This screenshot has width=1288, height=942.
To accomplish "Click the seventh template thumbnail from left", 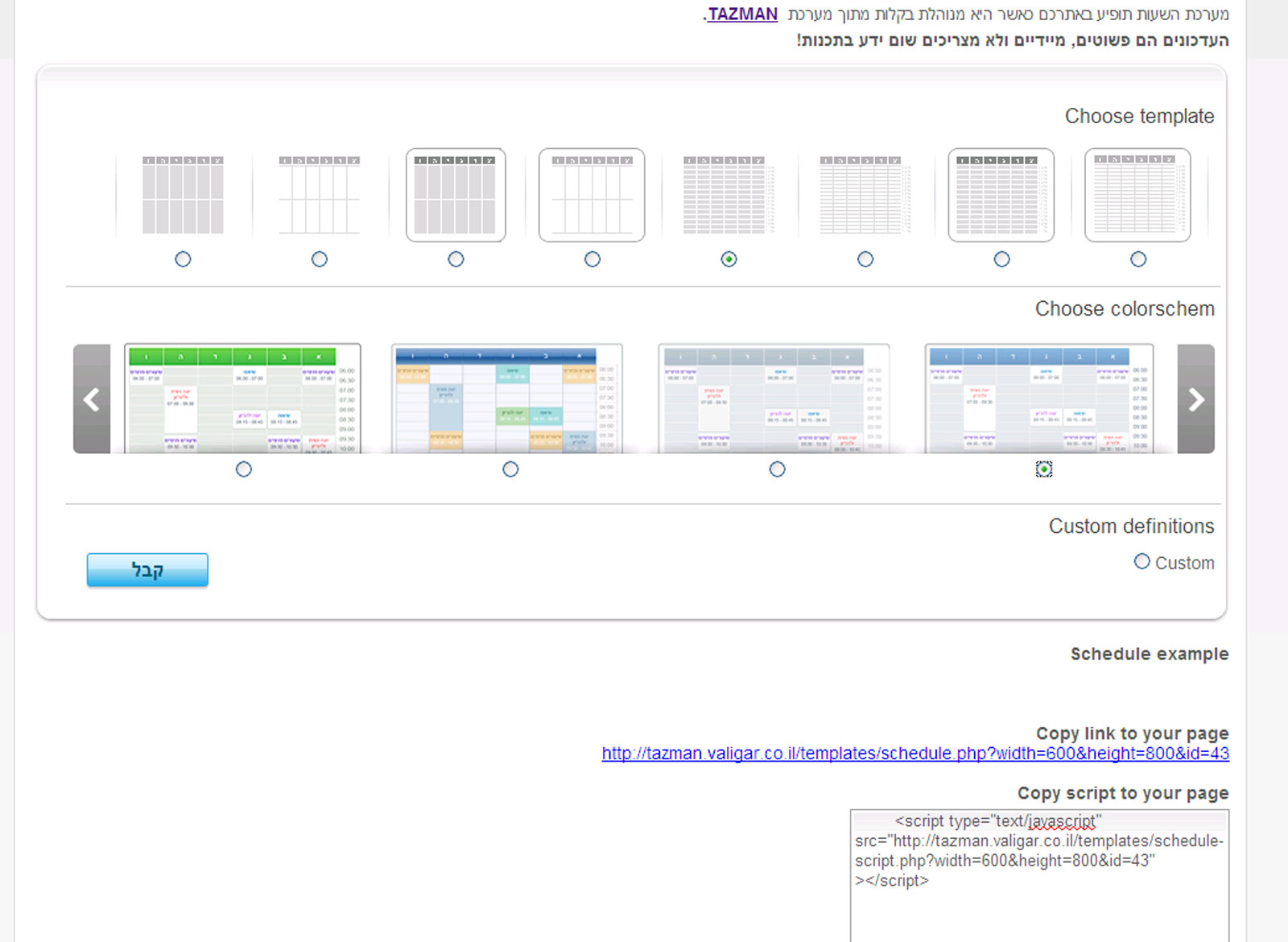I will click(1001, 195).
